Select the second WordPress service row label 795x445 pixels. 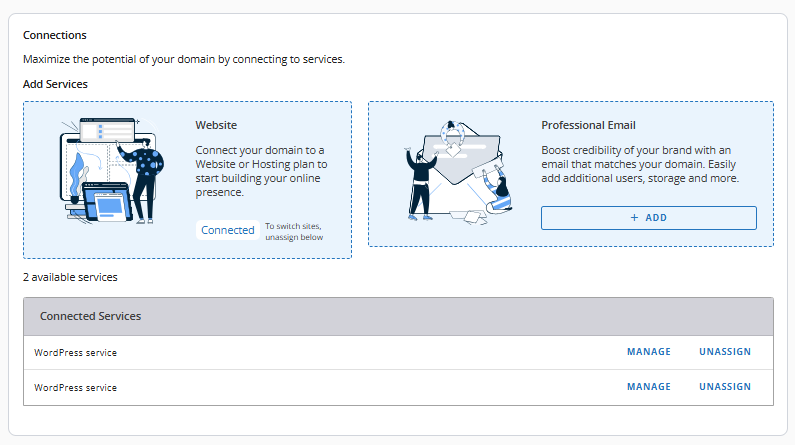(x=76, y=387)
